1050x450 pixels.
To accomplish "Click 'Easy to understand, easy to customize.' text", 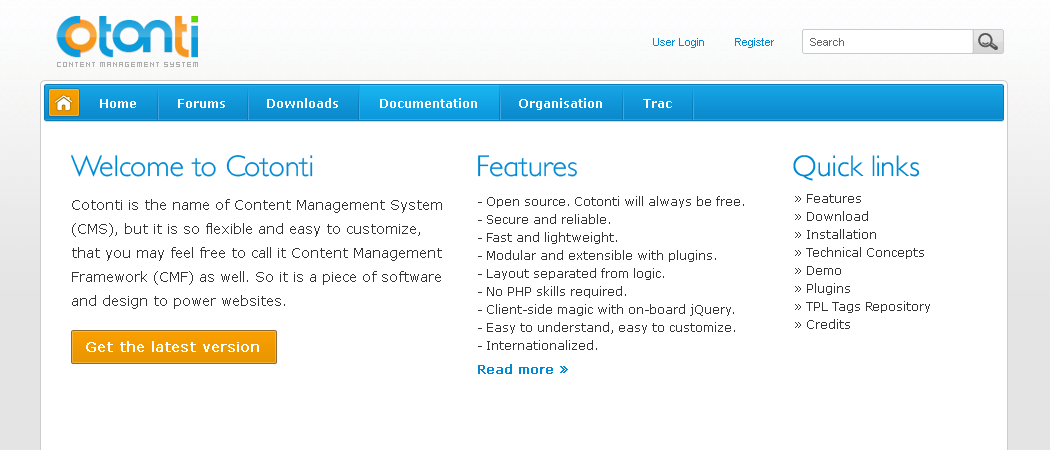I will click(x=611, y=327).
